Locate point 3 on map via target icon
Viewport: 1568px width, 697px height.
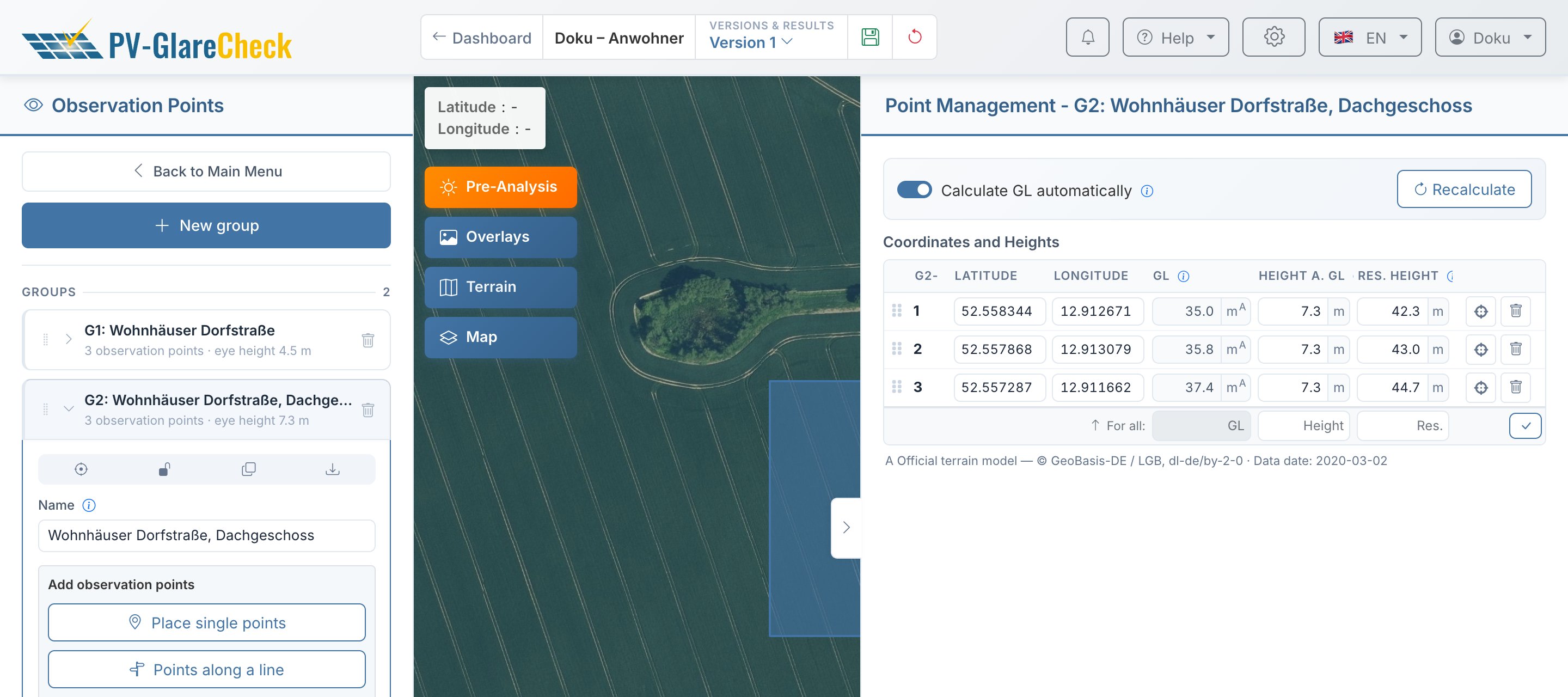click(x=1480, y=388)
